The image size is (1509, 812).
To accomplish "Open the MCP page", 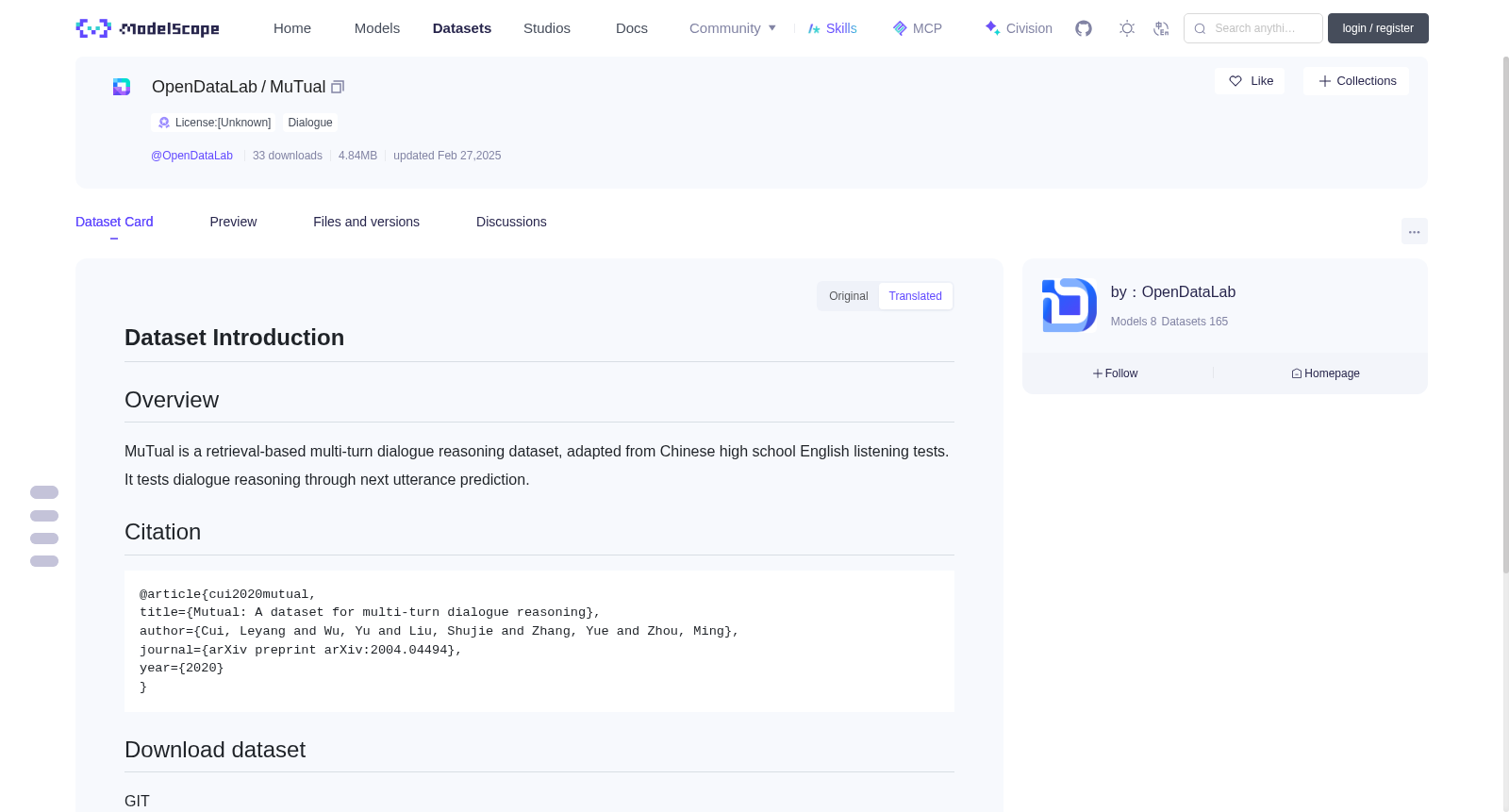I will [917, 28].
